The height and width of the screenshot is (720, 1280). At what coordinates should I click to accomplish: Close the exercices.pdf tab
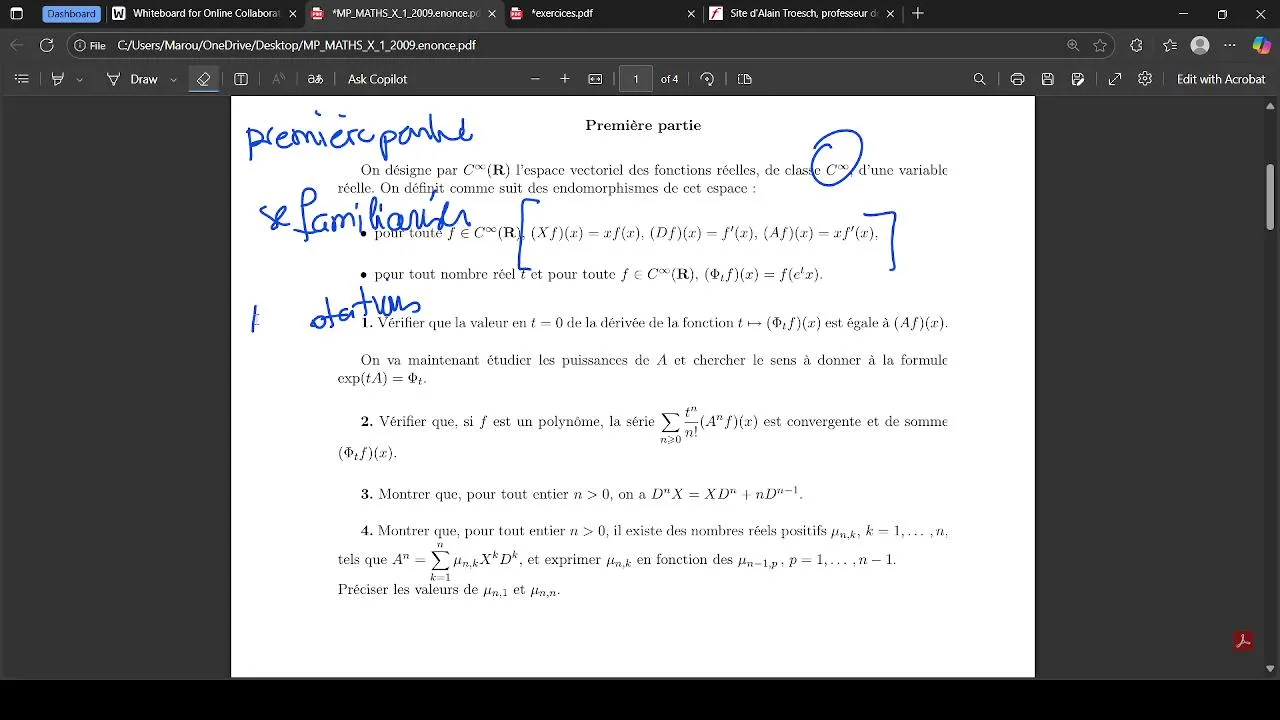click(691, 14)
